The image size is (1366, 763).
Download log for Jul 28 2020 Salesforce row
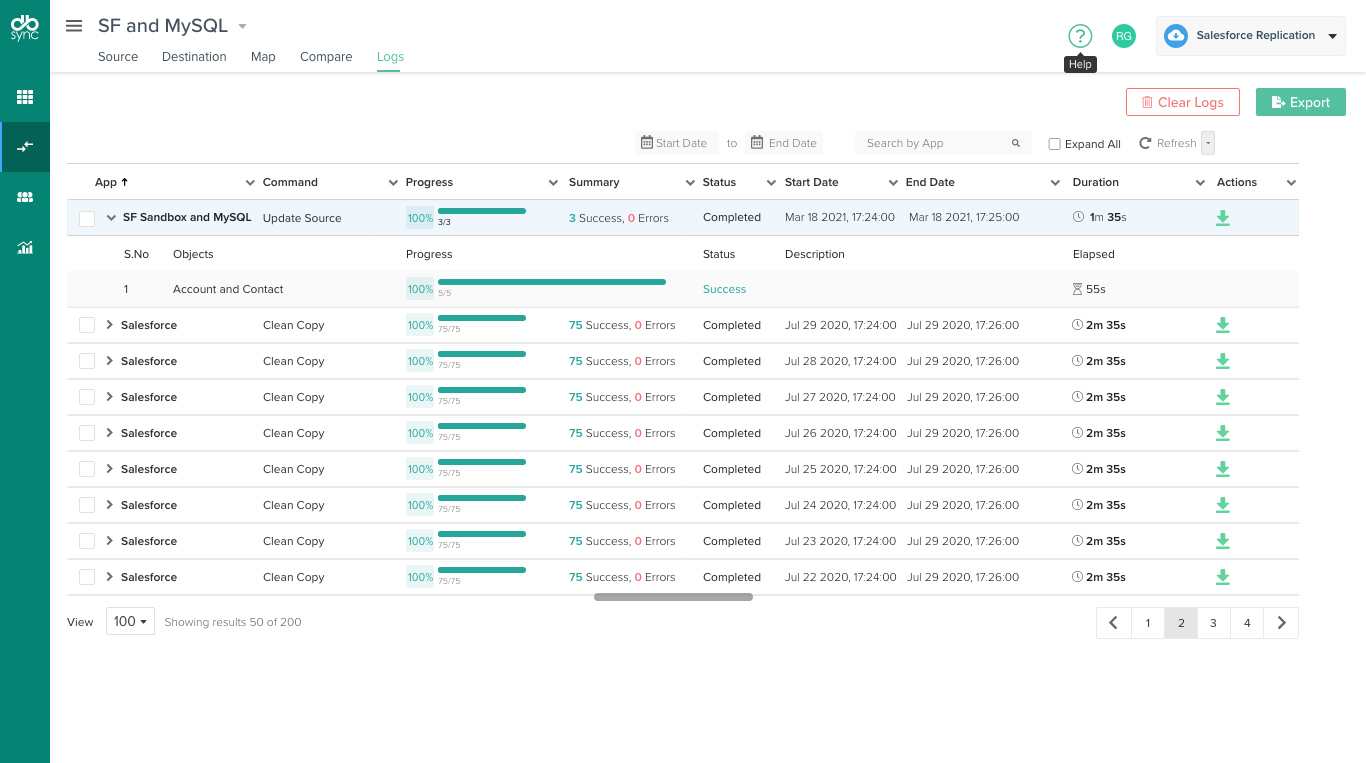[1222, 361]
